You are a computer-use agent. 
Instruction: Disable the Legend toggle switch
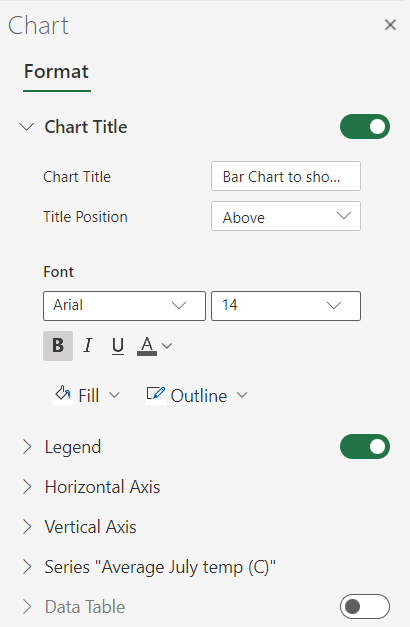[365, 447]
